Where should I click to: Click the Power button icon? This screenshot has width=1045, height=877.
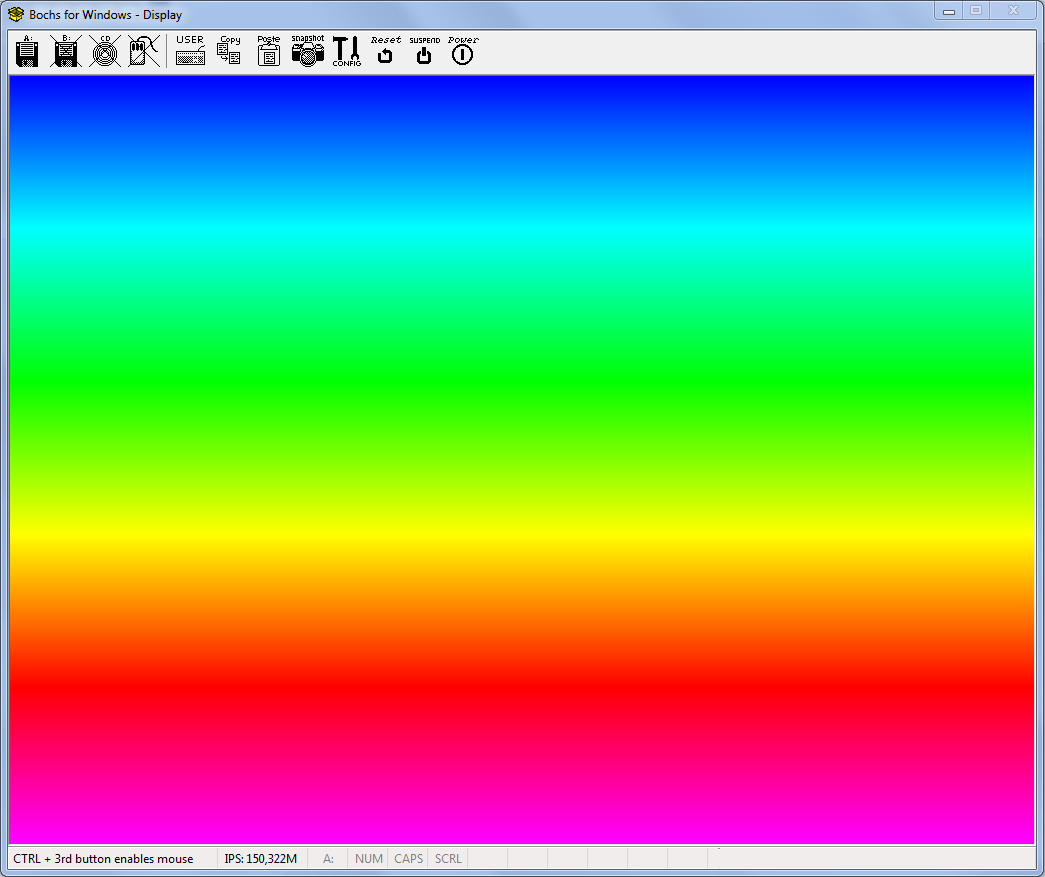coord(463,51)
